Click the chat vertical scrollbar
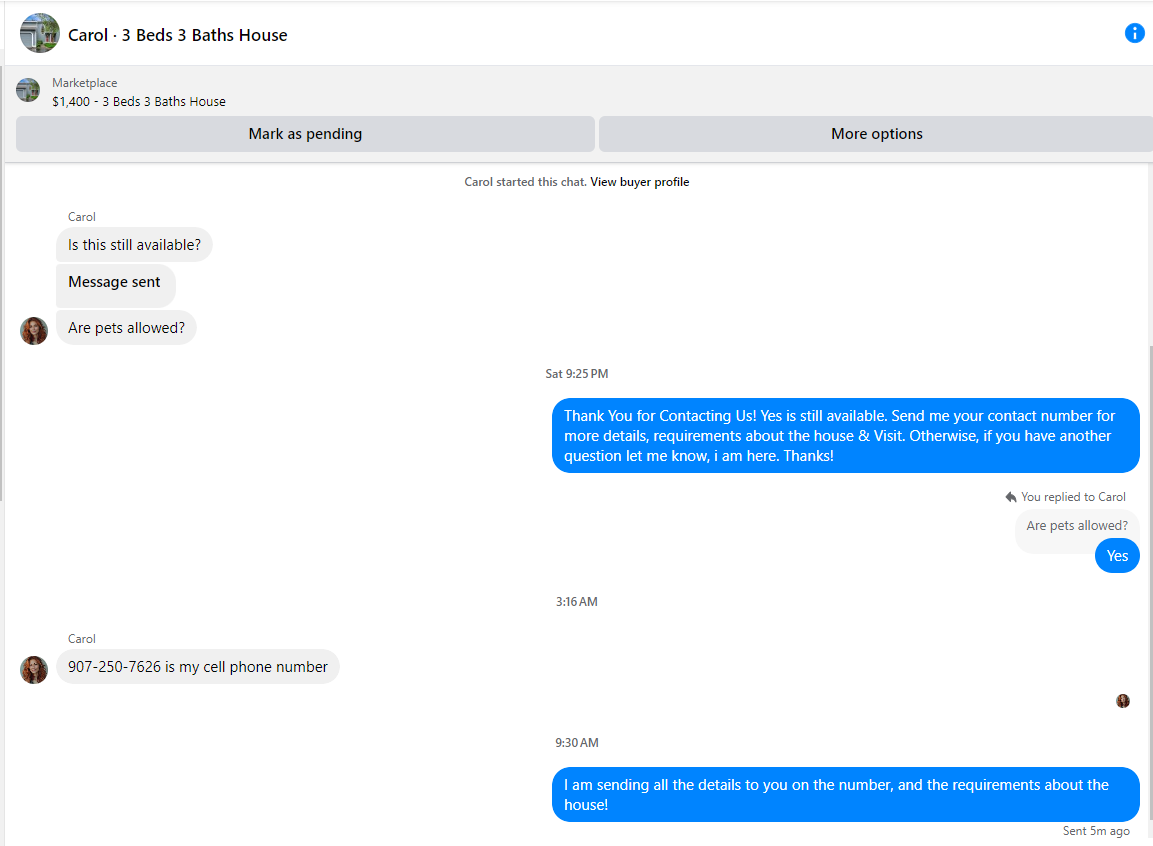 pos(1149,581)
